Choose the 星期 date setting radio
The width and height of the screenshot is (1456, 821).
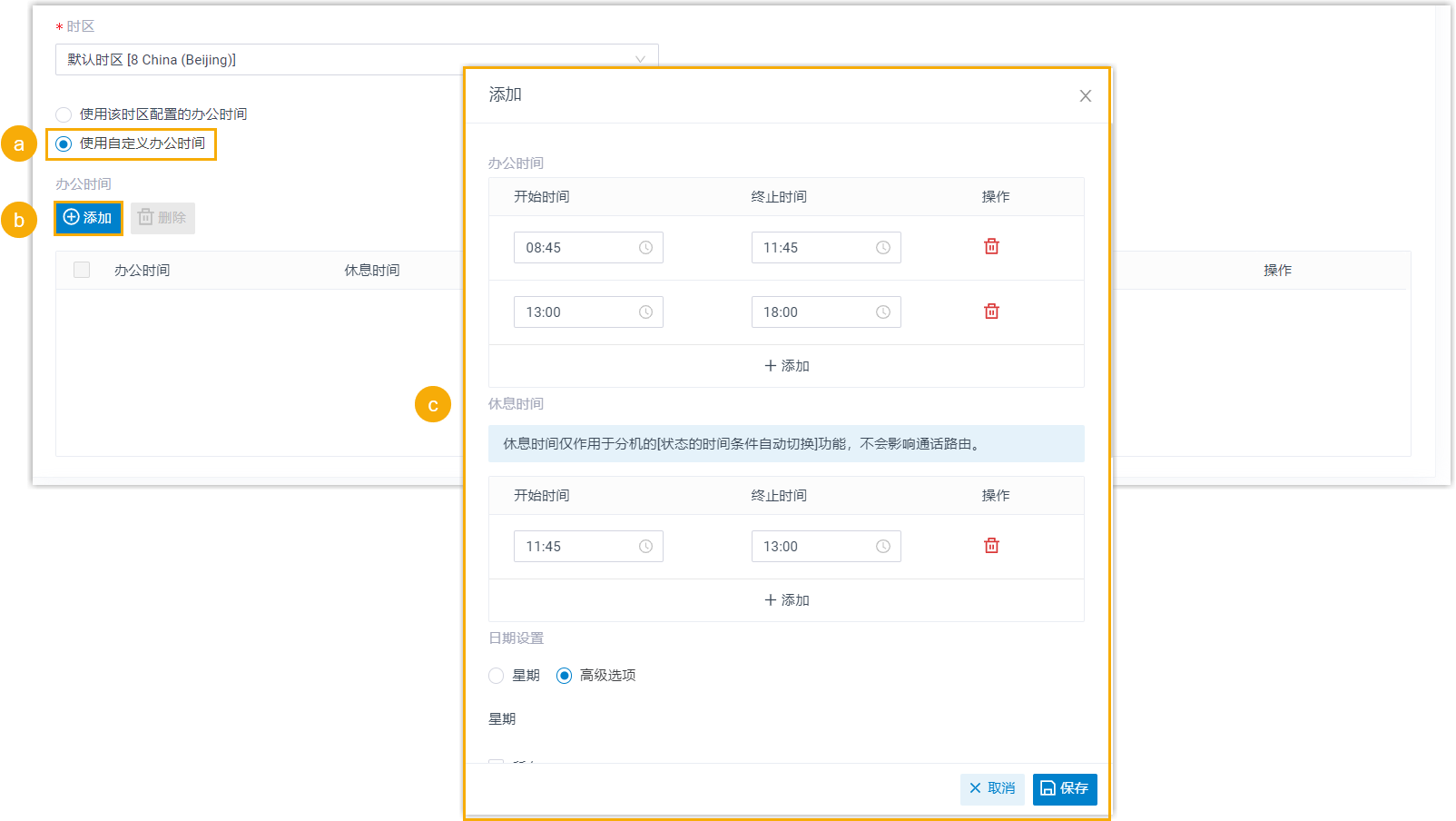click(497, 676)
